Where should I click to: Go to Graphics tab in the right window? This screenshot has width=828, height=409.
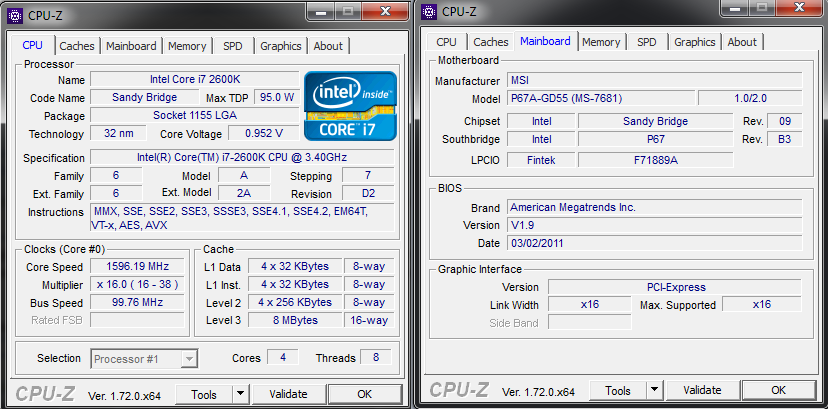(x=694, y=42)
